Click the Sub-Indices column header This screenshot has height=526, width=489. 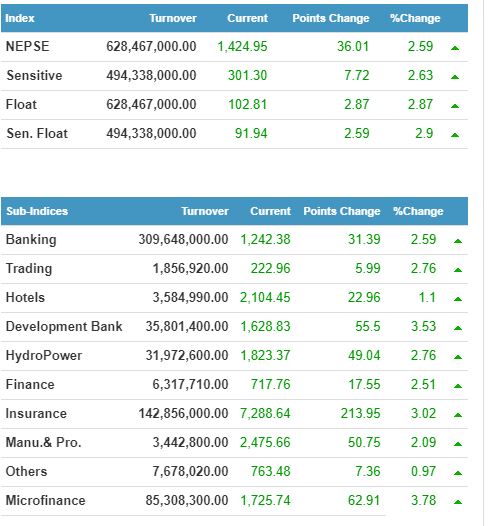(37, 211)
